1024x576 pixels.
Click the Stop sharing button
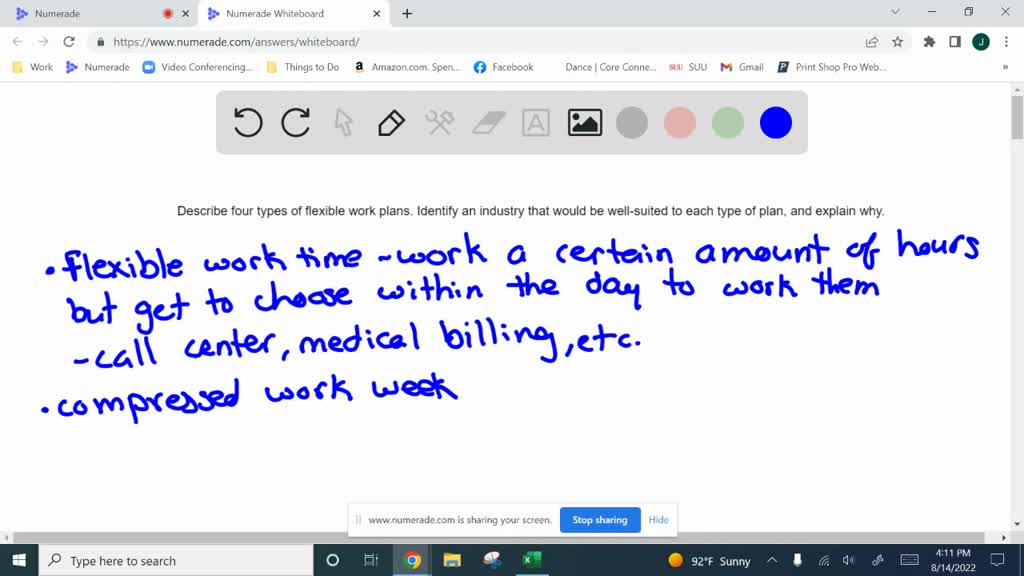pyautogui.click(x=600, y=520)
